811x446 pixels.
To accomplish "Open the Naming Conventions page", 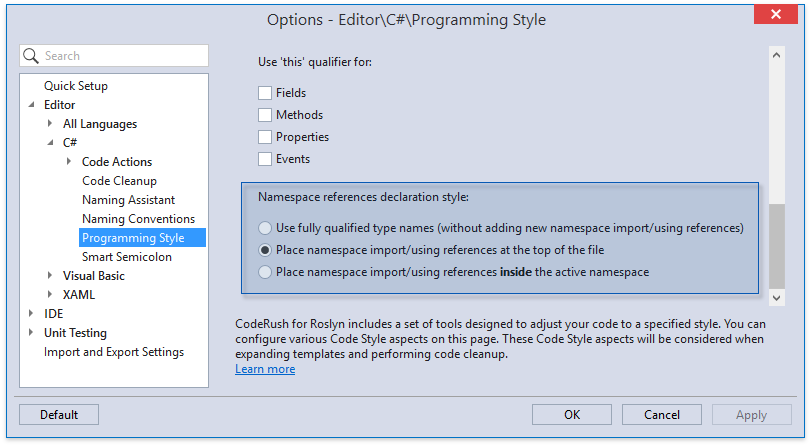I will tap(138, 219).
